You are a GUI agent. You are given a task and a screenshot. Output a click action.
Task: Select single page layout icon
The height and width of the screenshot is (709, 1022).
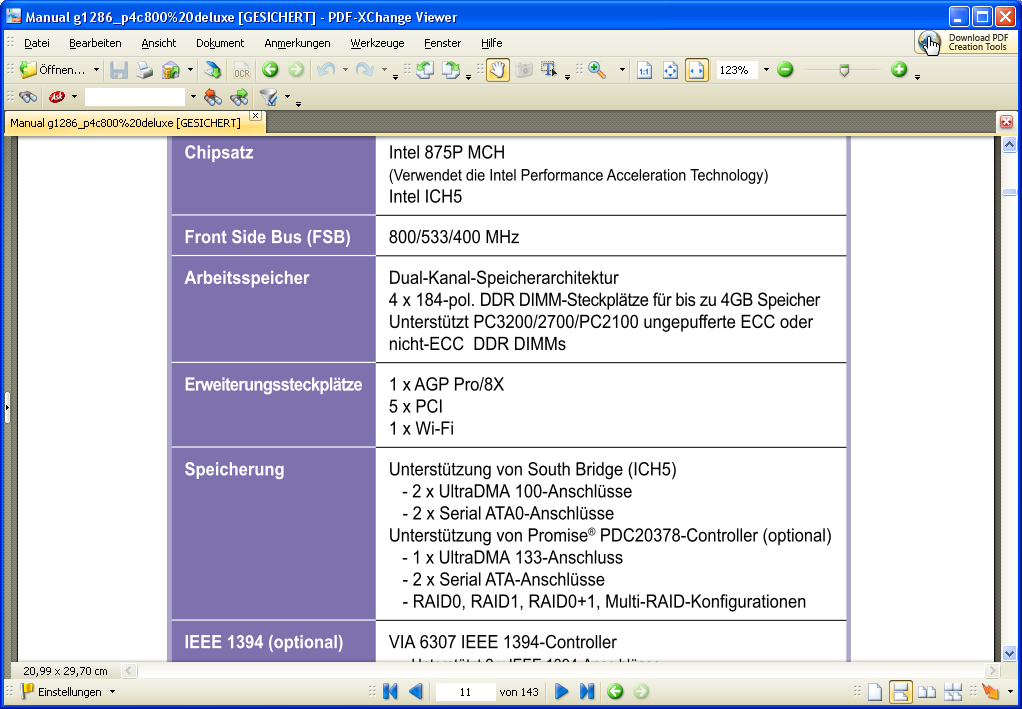click(x=875, y=691)
